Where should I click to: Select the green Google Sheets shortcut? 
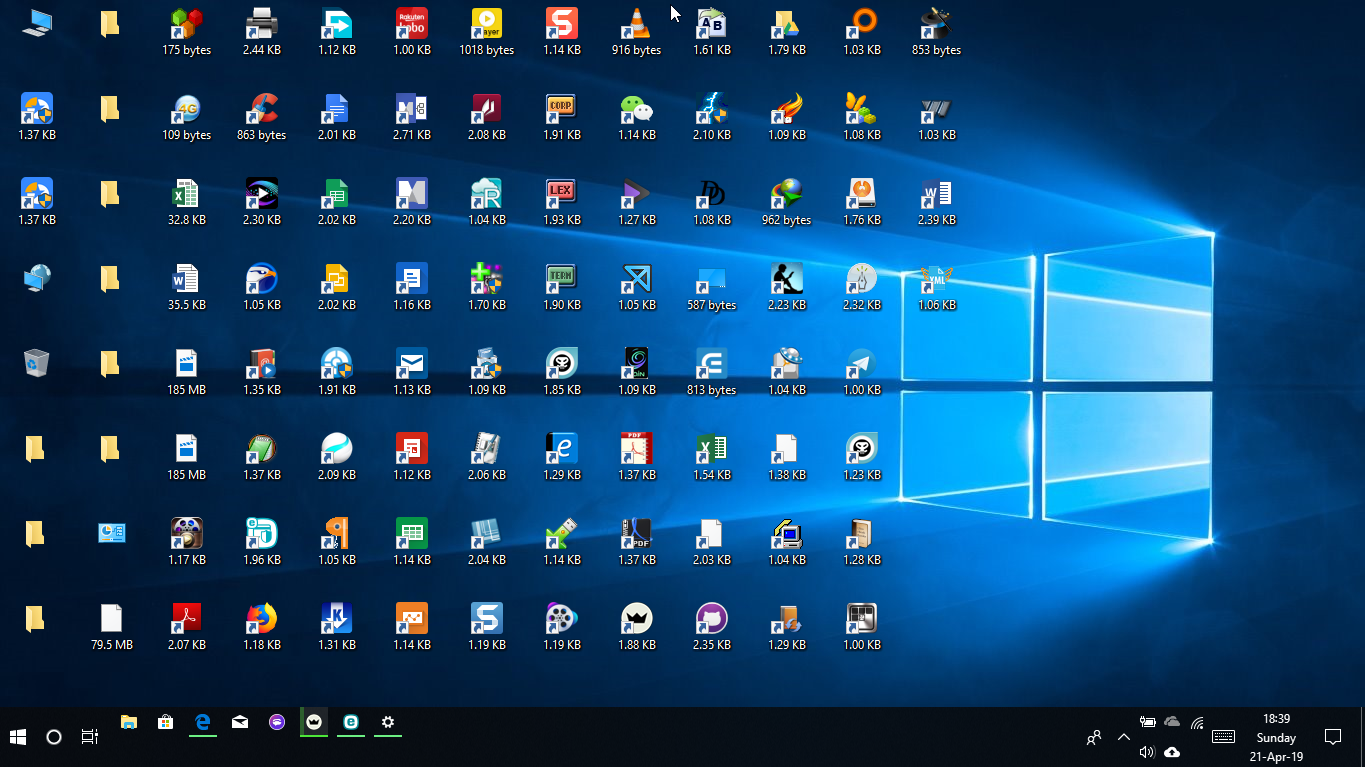[x=336, y=193]
